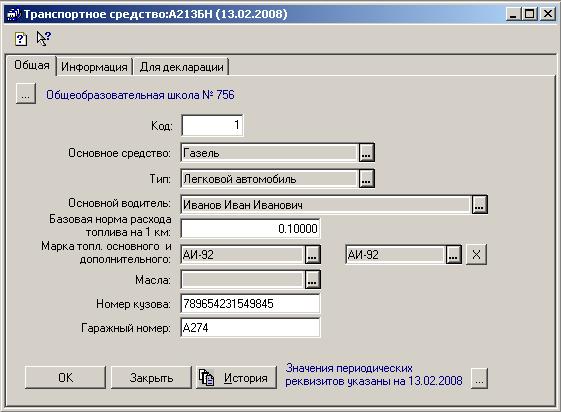Image resolution: width=561 pixels, height=412 pixels.
Task: Open the help description icon
Action: pyautogui.click(x=21, y=38)
